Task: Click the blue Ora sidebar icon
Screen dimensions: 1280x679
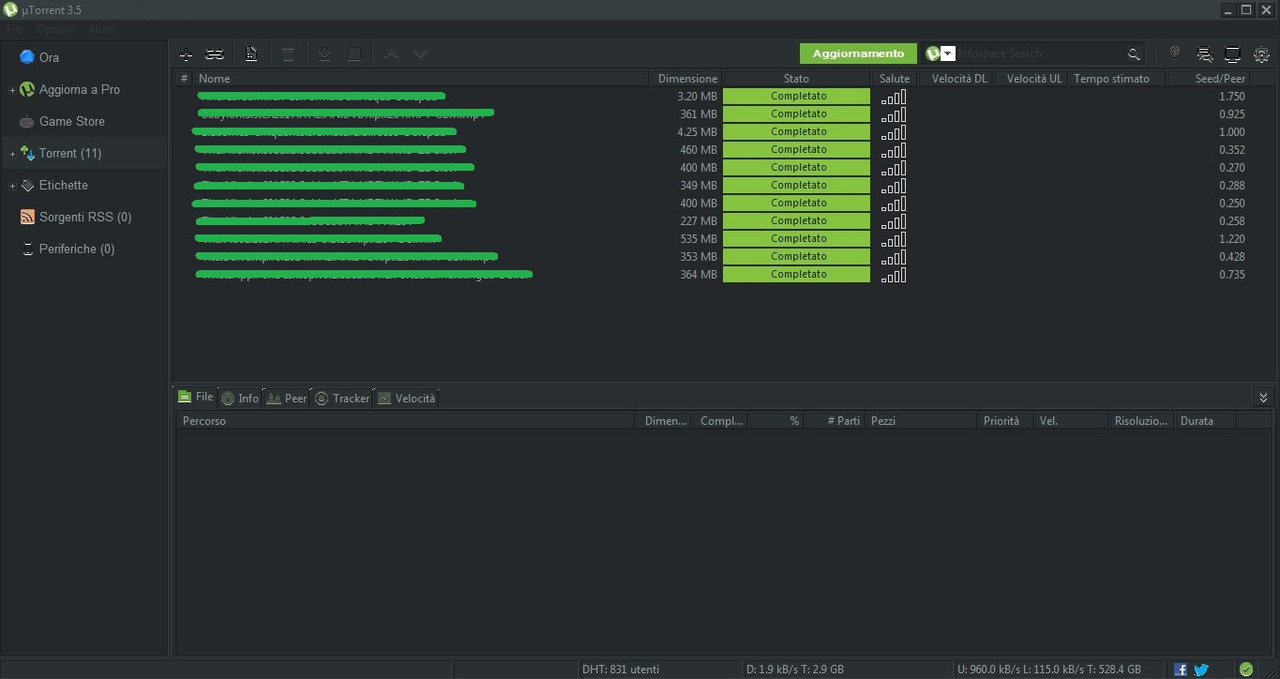Action: pyautogui.click(x=27, y=57)
